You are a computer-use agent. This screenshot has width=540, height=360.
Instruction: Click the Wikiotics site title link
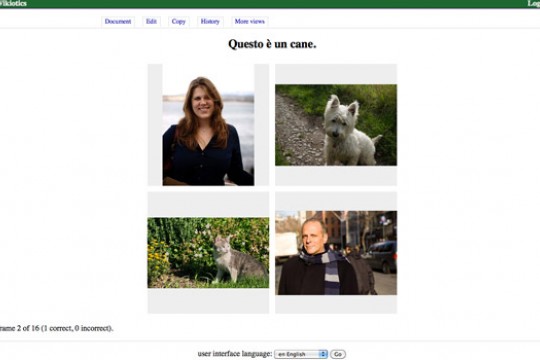click(13, 3)
